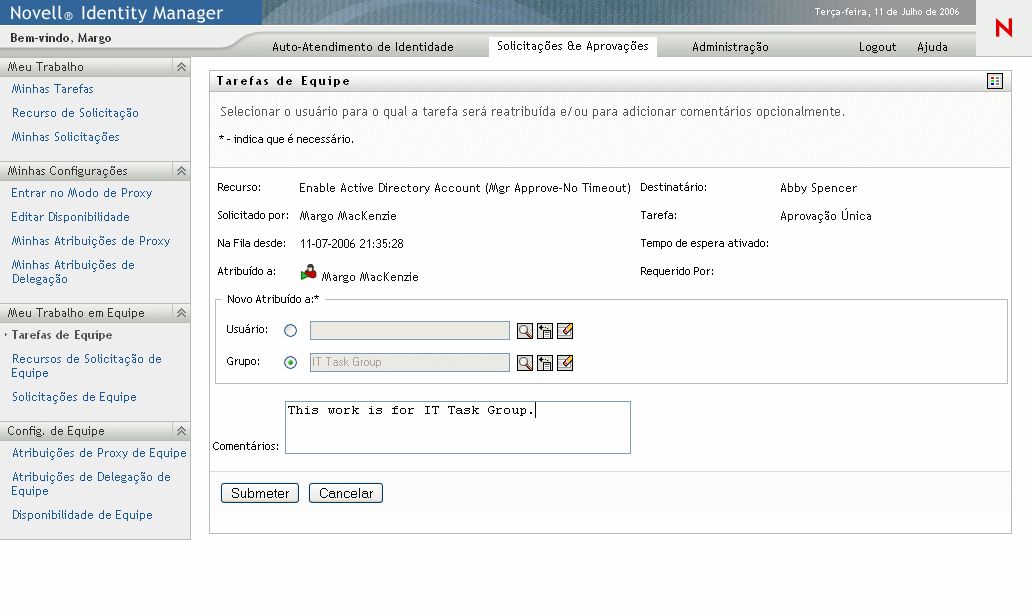
Task: Clear the Grupo field with eraser icon
Action: (x=565, y=362)
